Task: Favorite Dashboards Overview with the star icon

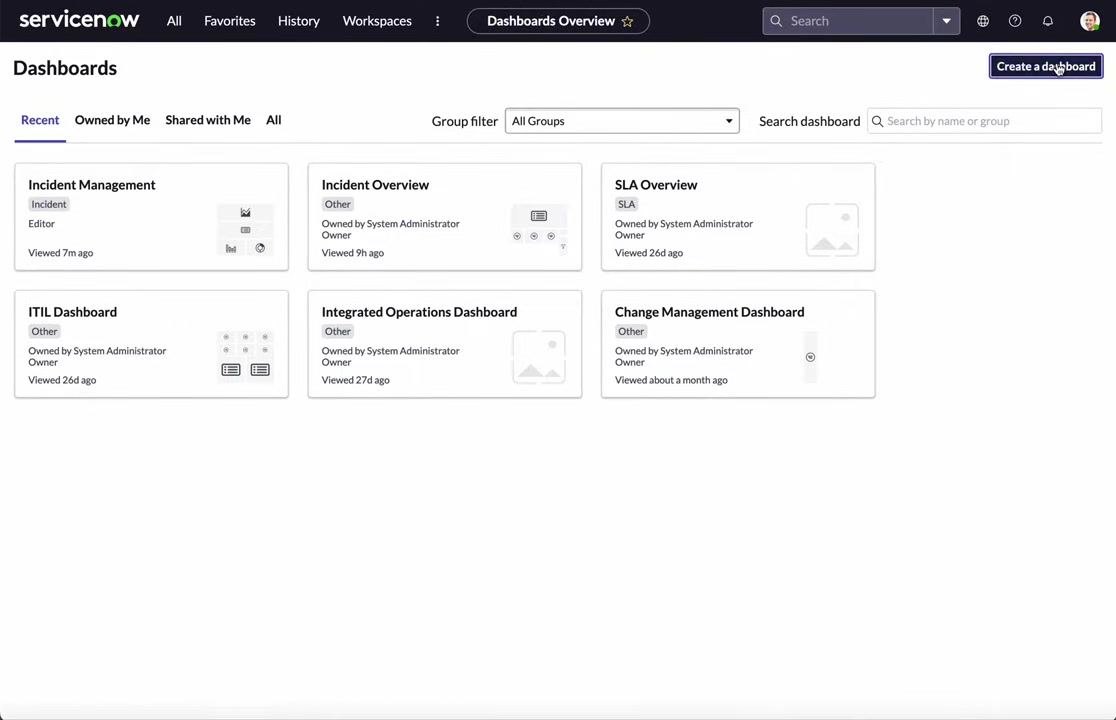Action: pos(627,21)
